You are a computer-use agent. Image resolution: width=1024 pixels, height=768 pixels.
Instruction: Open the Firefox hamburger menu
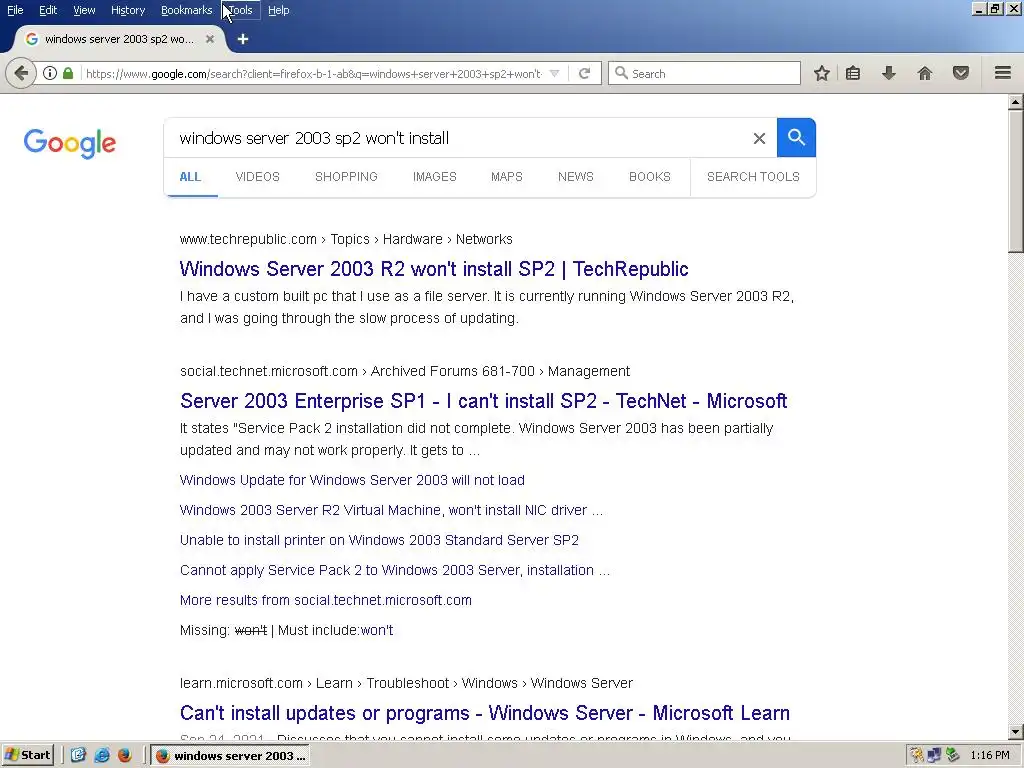pyautogui.click(x=1003, y=73)
